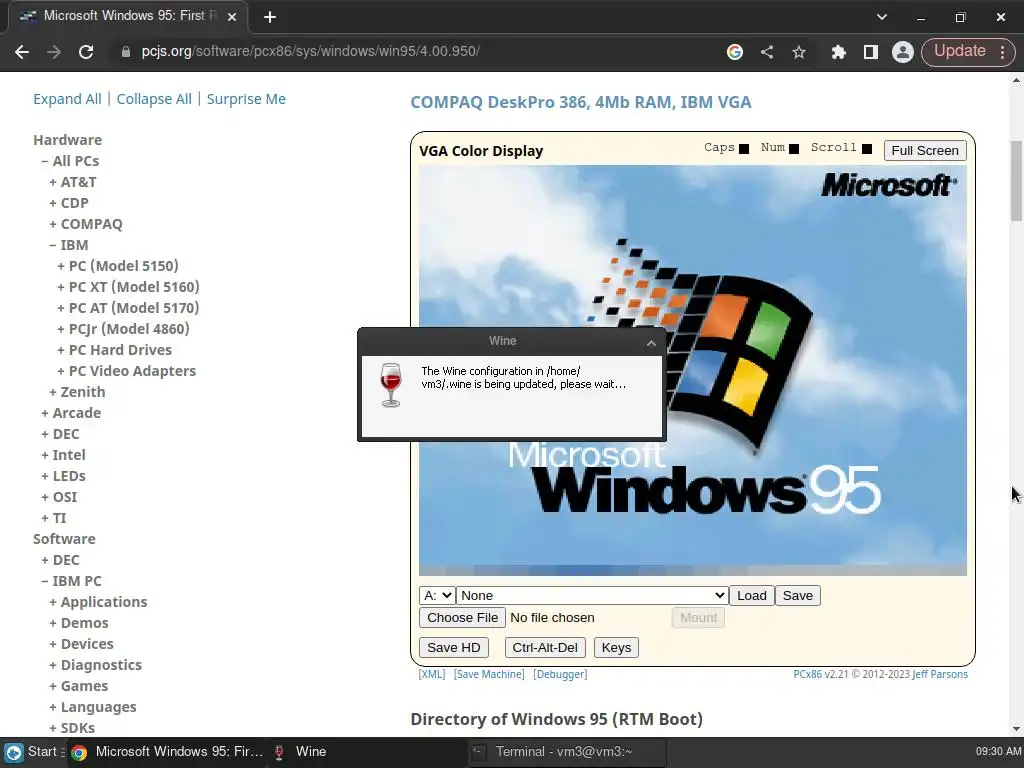This screenshot has width=1024, height=768.
Task: Click the Choose File button
Action: (462, 617)
